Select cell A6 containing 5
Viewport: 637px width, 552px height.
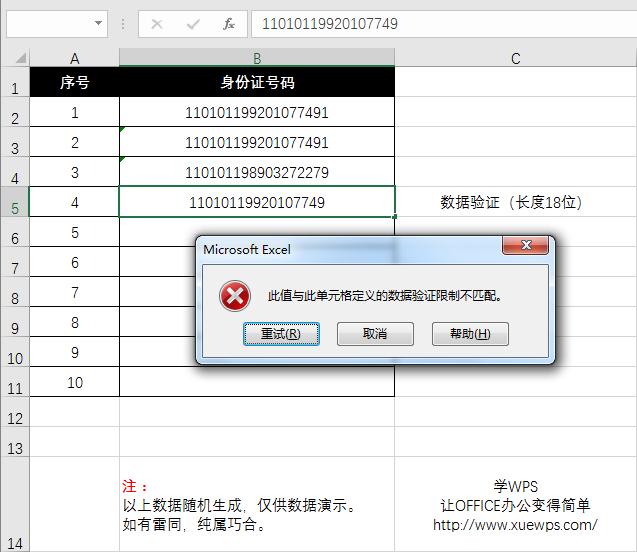[74, 232]
